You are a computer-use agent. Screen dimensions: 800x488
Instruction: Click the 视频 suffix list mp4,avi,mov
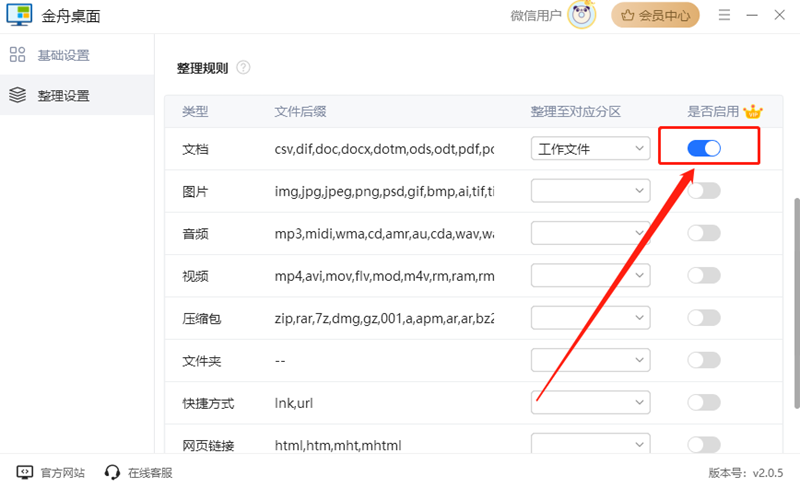(384, 276)
